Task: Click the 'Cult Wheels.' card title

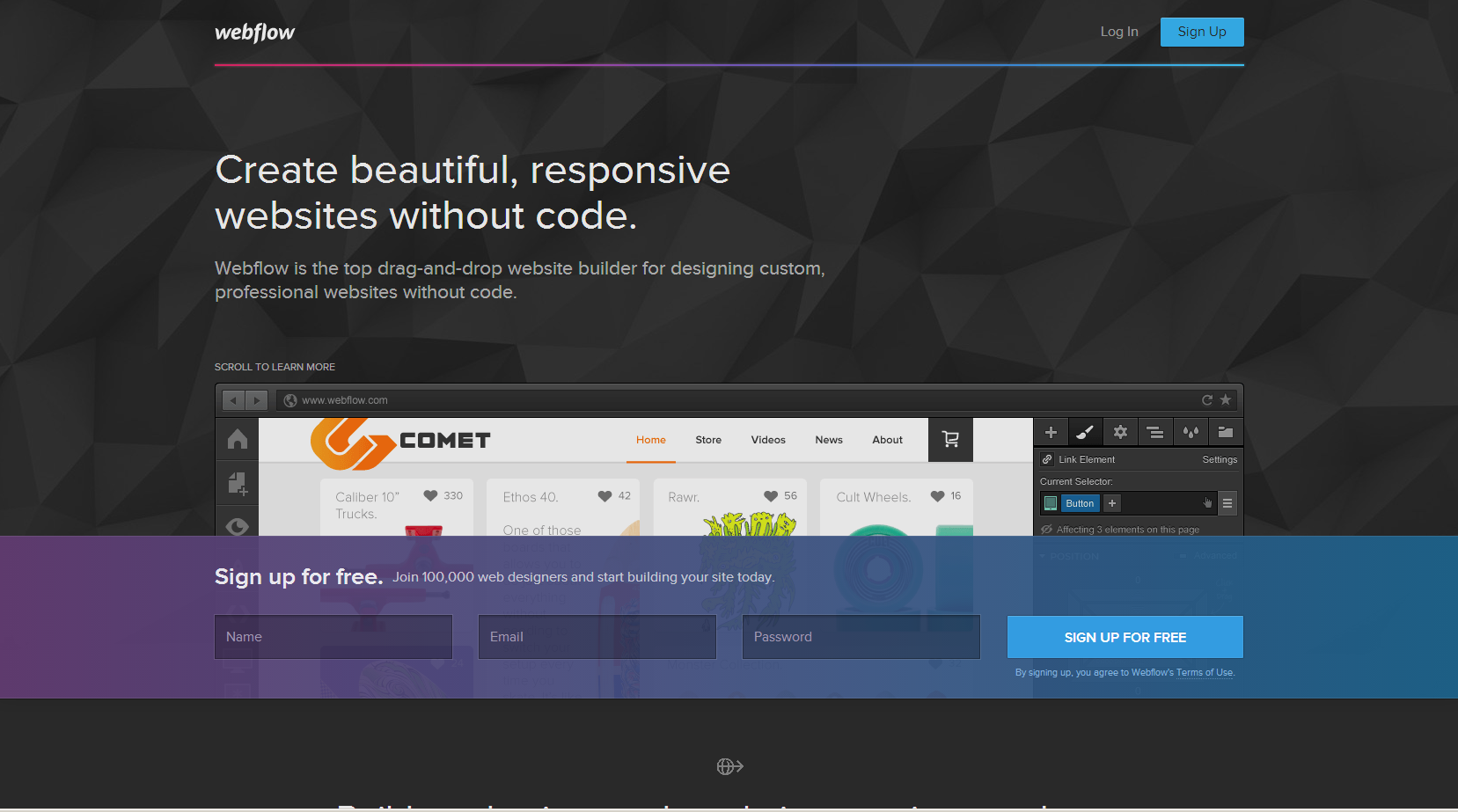Action: [873, 497]
